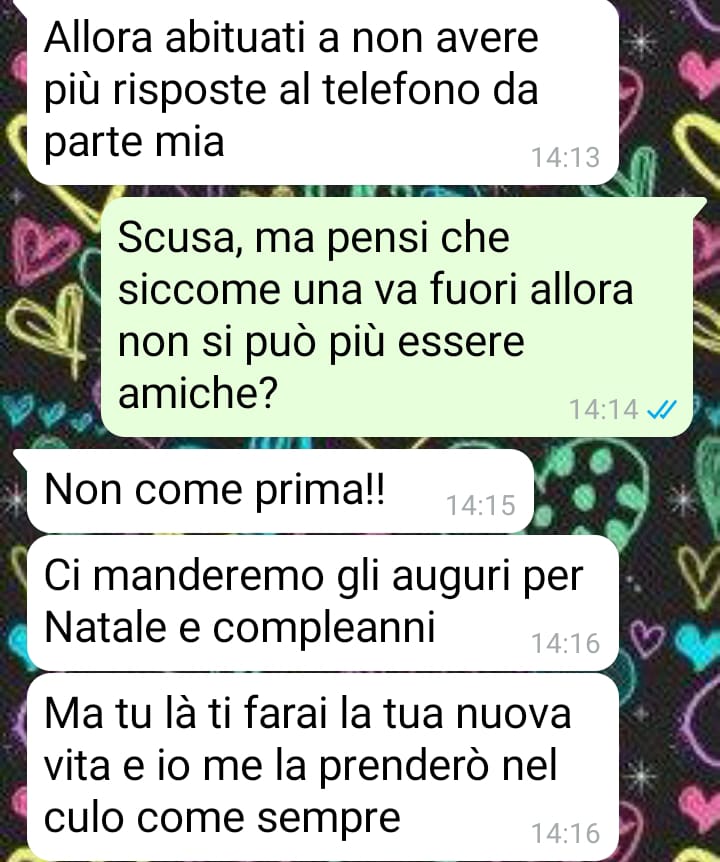Click the 14:15 timestamp
Image resolution: width=720 pixels, height=862 pixels.
click(480, 505)
